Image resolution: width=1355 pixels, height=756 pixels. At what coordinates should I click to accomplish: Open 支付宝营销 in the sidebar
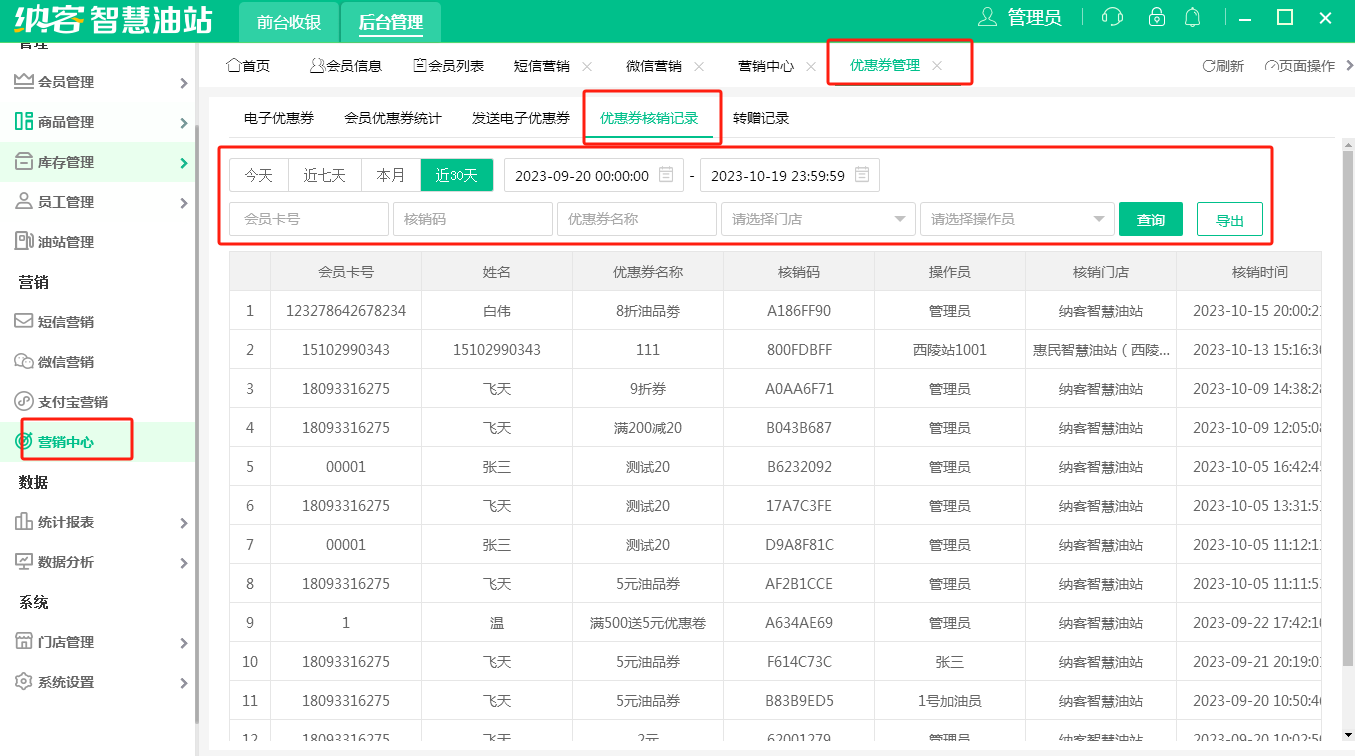(72, 402)
